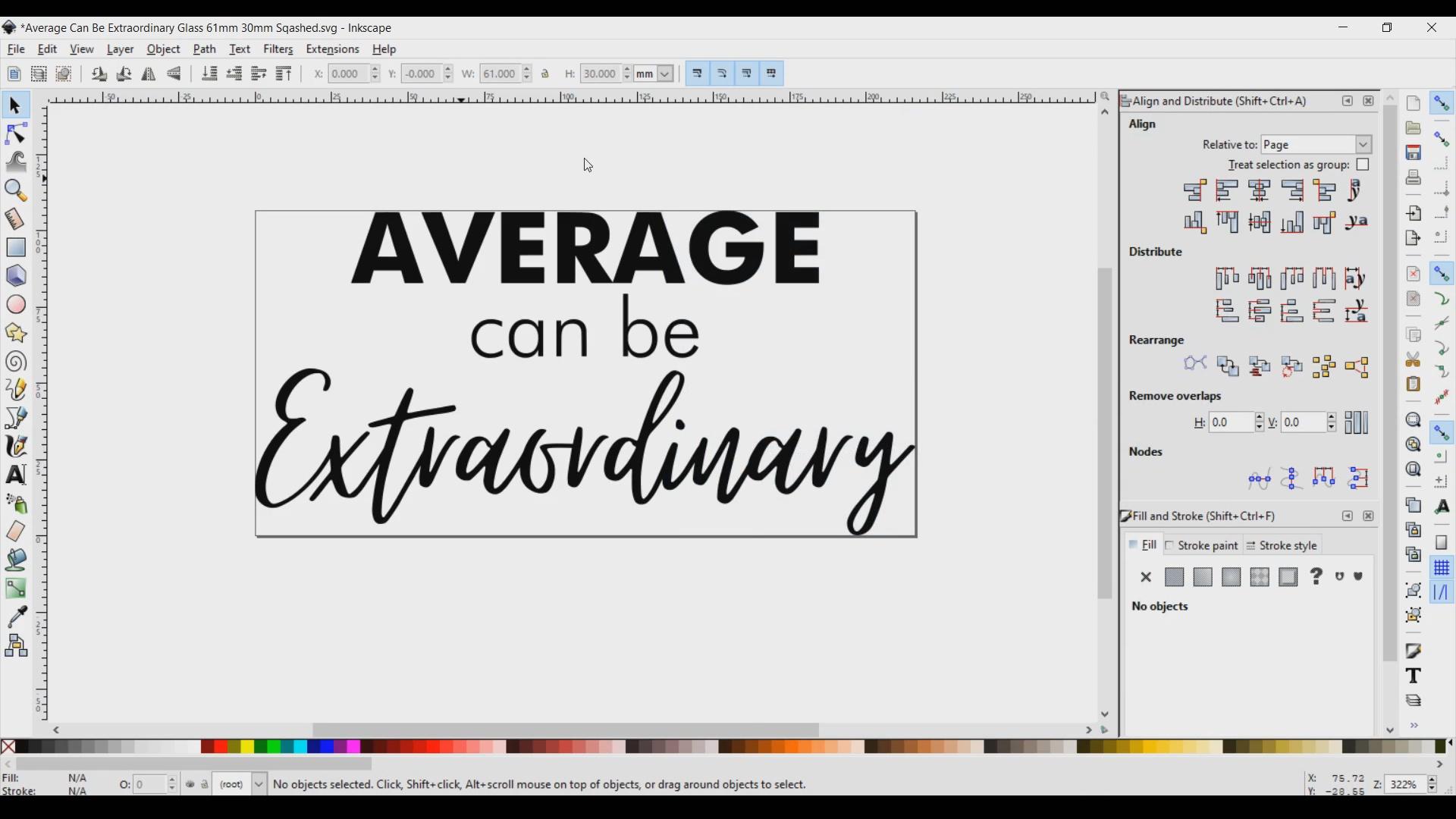Open the Relative to Page dropdown
The height and width of the screenshot is (819, 1456).
(1317, 145)
